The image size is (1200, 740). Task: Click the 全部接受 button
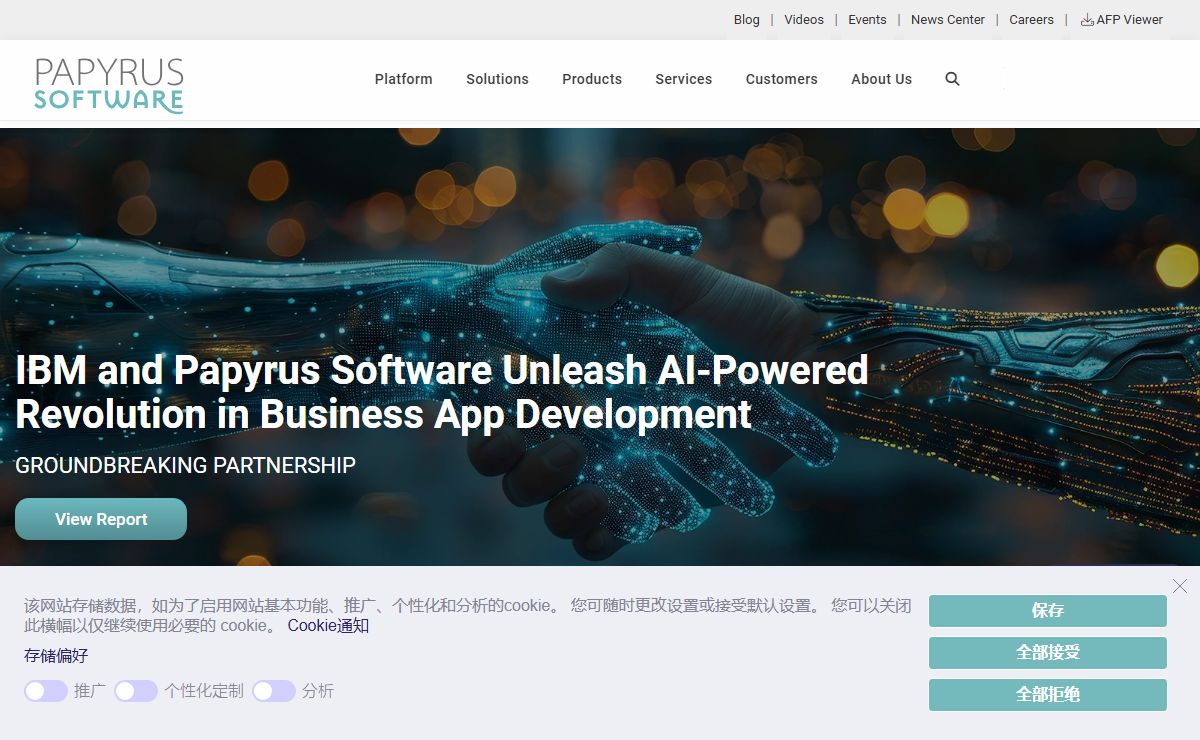[1048, 653]
